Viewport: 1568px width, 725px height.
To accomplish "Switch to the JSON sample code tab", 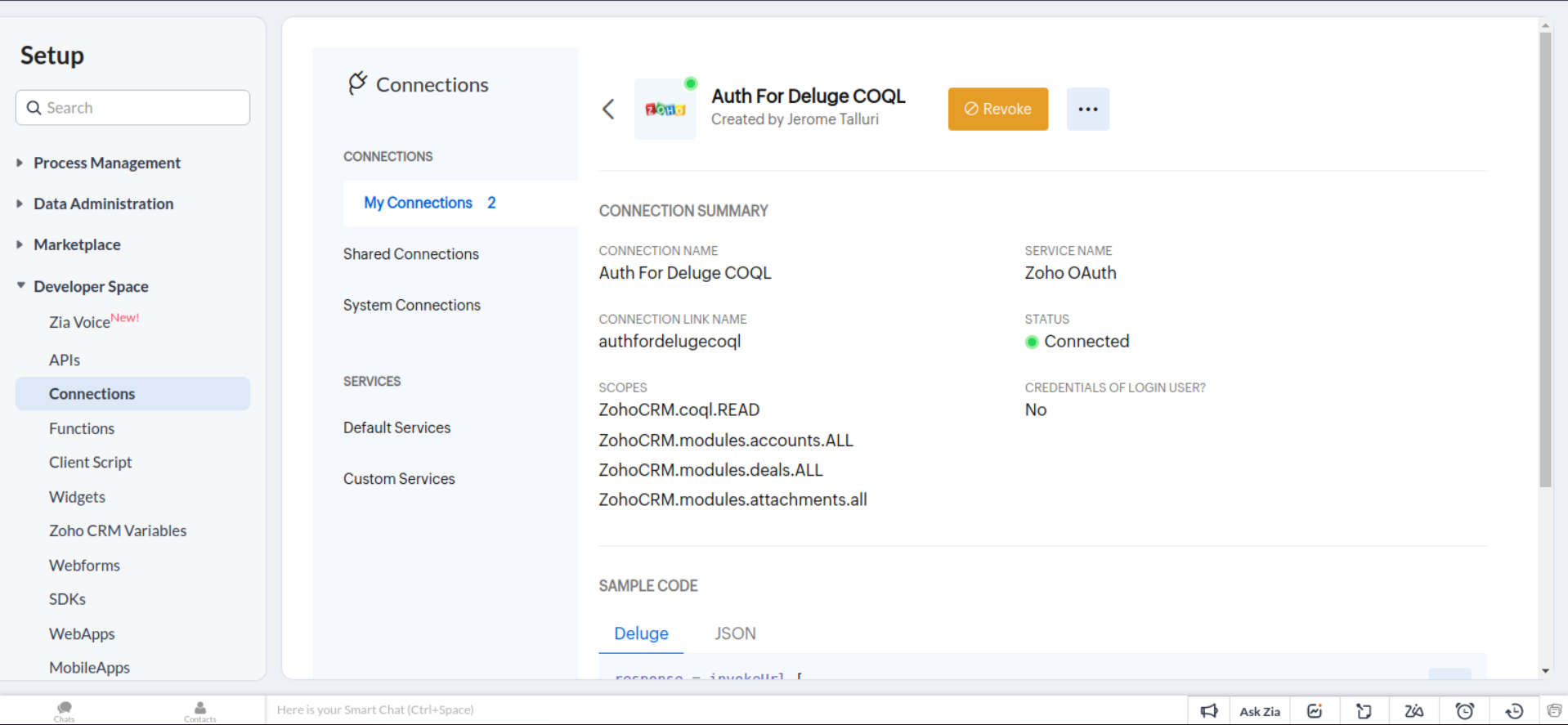I will (x=735, y=633).
